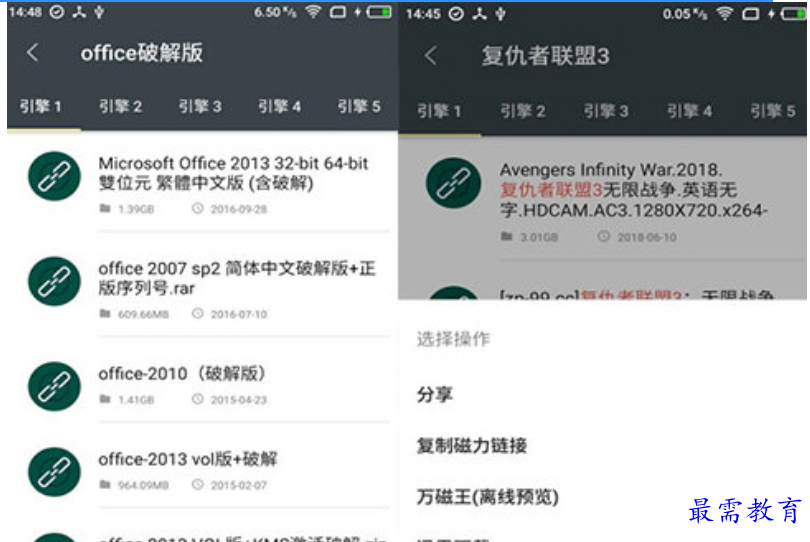810x542 pixels.
Task: Tap folder icon next to 3.01GB
Action: [507, 237]
